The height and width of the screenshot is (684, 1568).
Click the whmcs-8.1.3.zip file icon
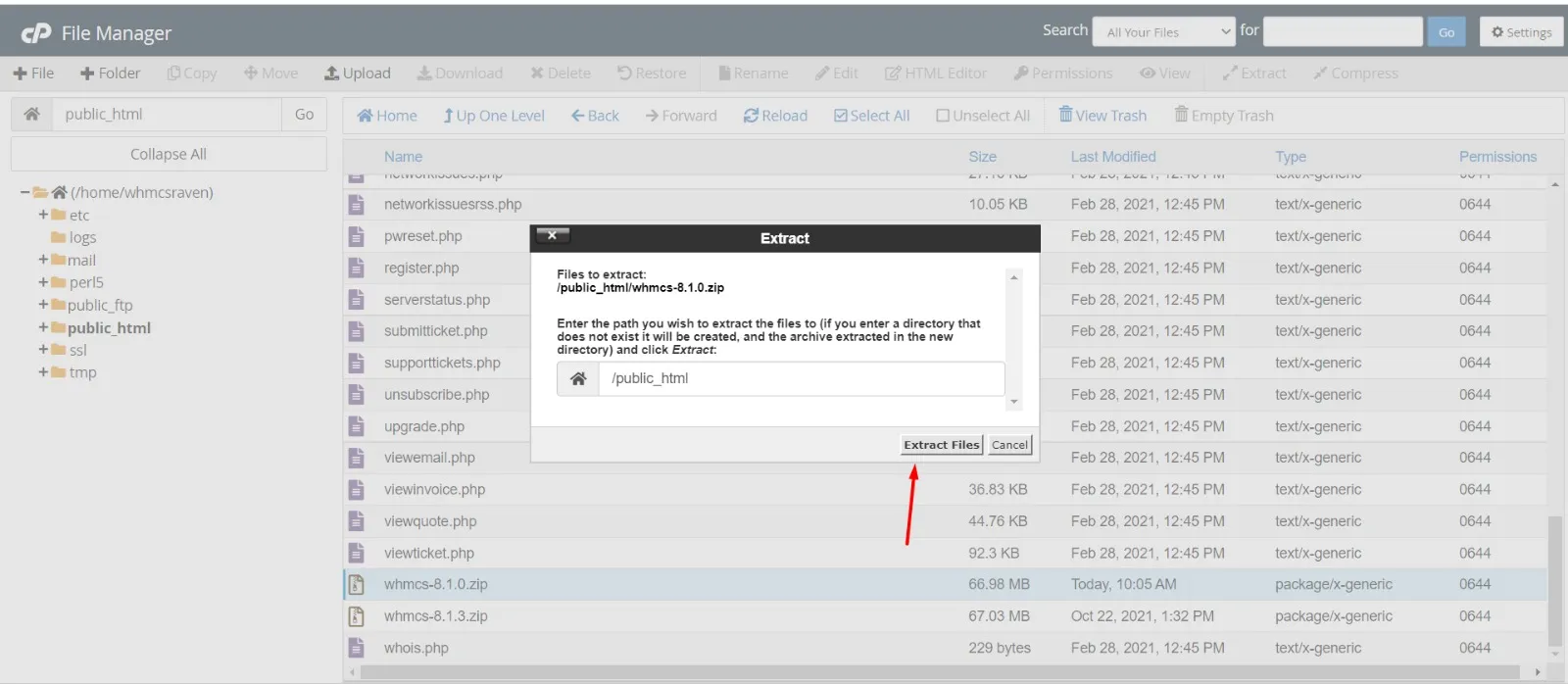click(357, 616)
